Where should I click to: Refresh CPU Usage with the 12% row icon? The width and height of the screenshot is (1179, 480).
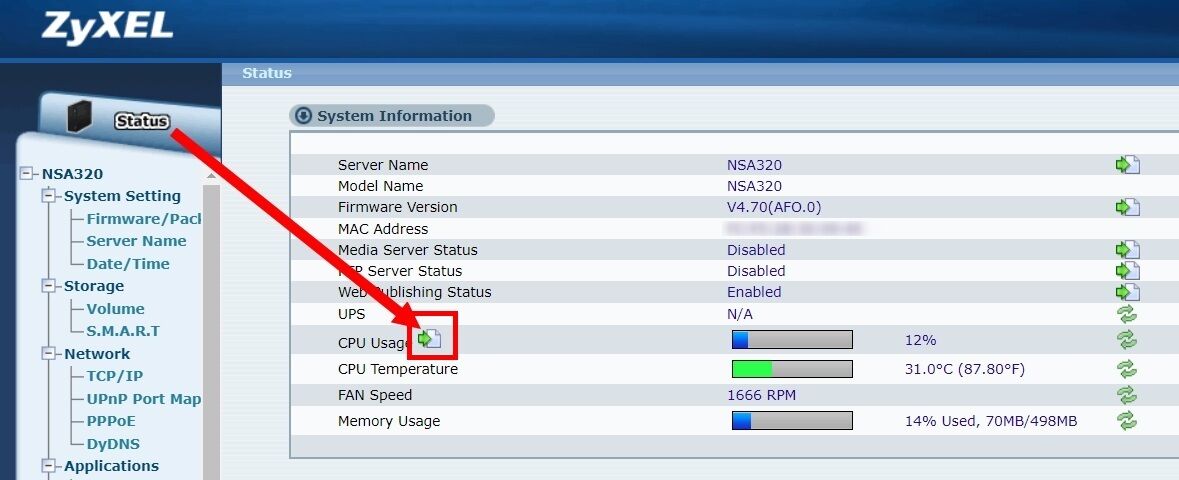[1126, 340]
